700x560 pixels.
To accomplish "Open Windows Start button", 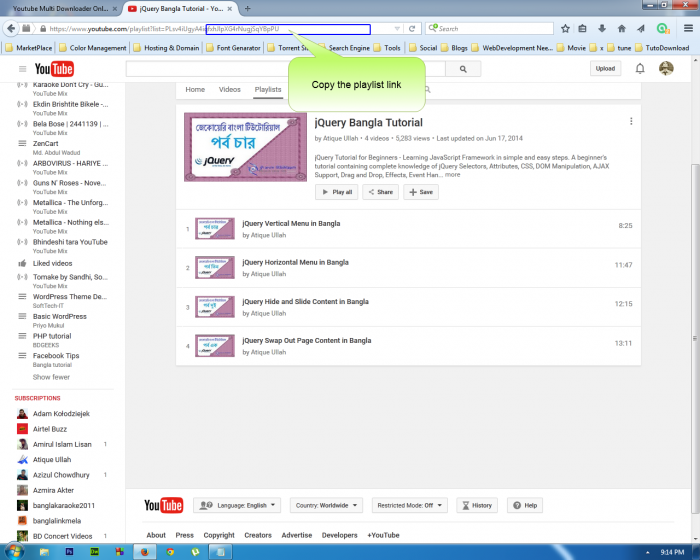I will click(x=14, y=552).
